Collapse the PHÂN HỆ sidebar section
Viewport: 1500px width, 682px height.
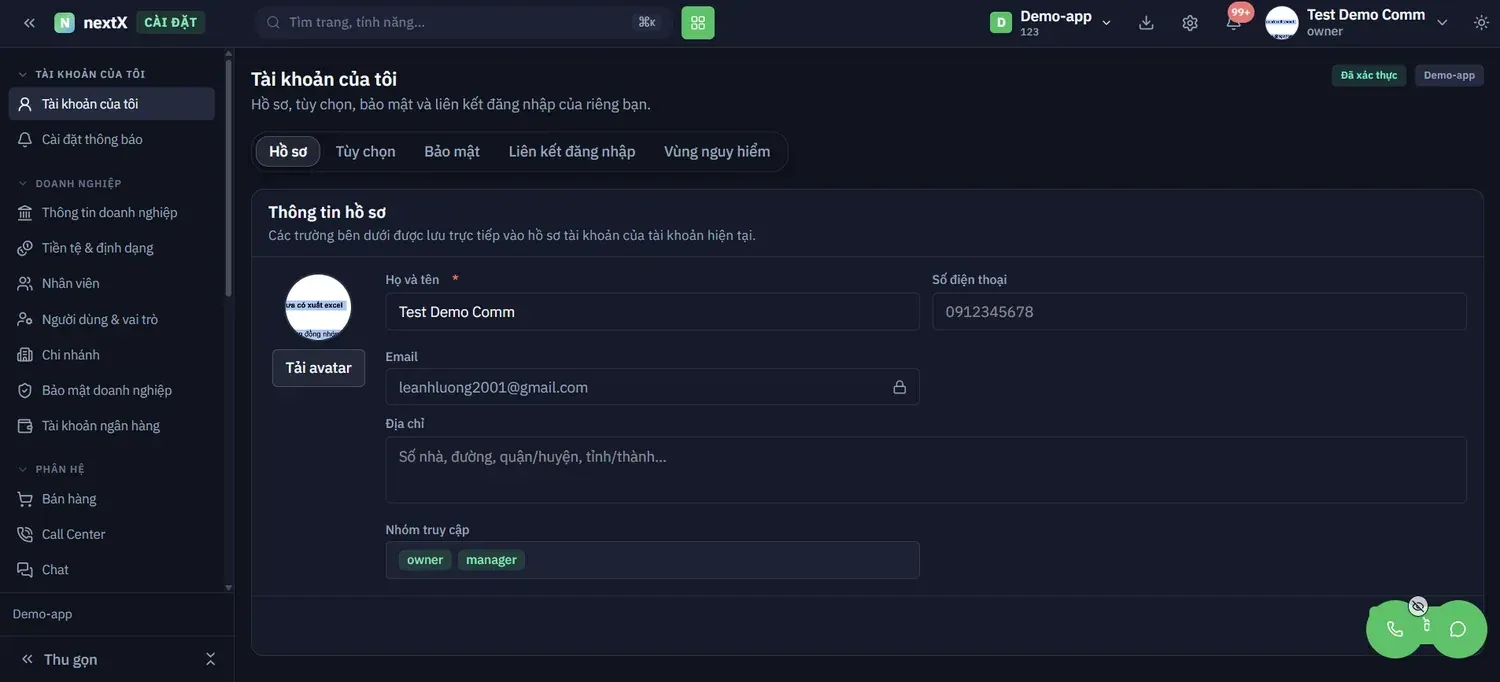[x=51, y=469]
